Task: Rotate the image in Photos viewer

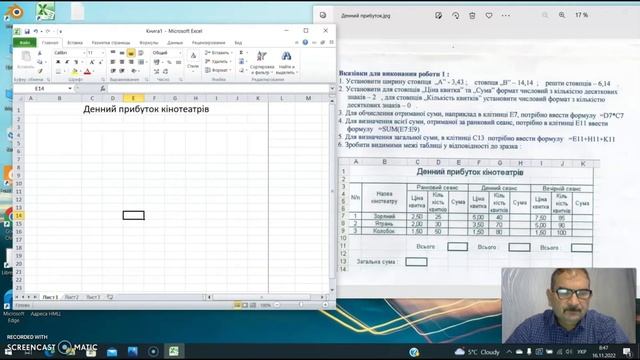Action: [x=456, y=16]
